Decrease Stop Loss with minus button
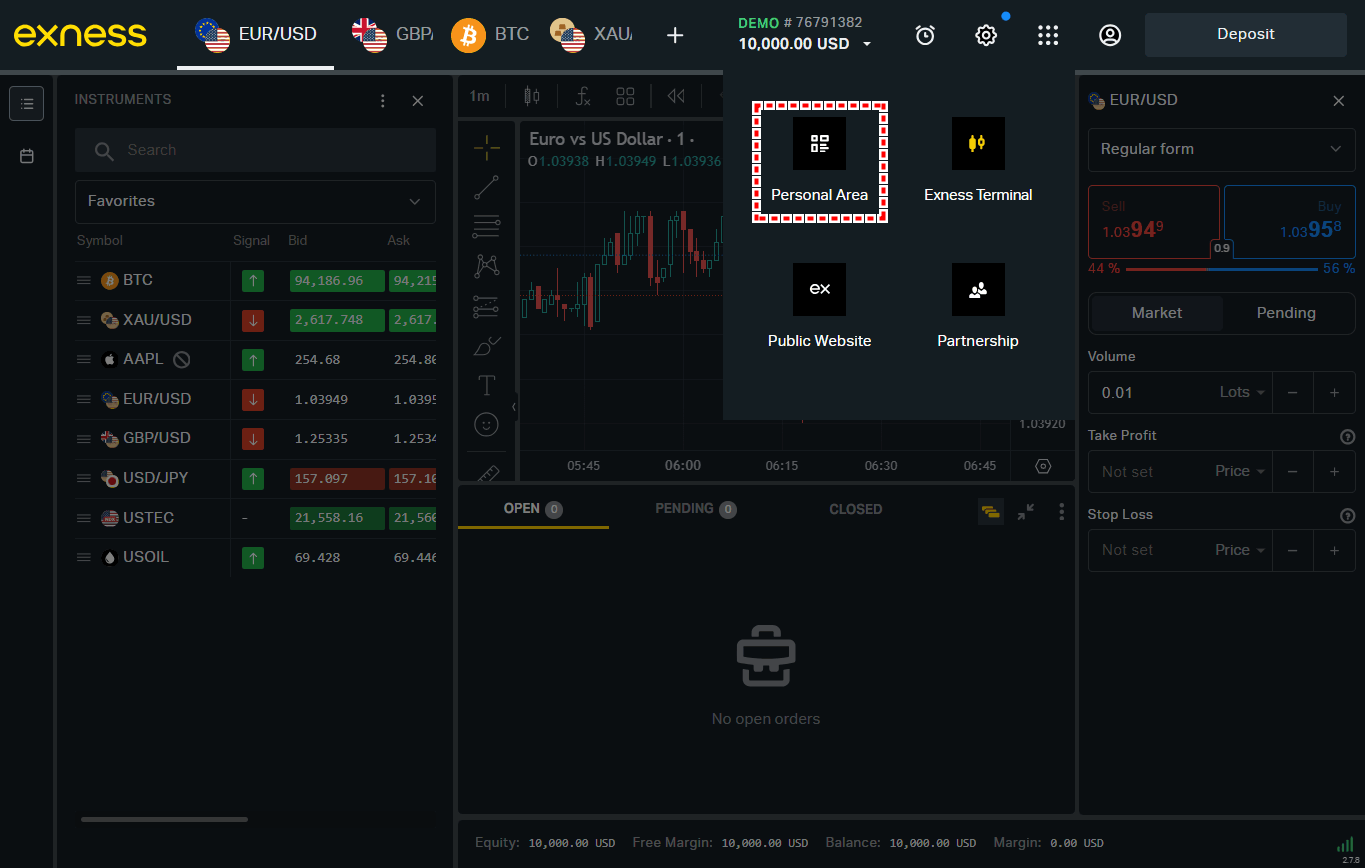 pyautogui.click(x=1292, y=550)
